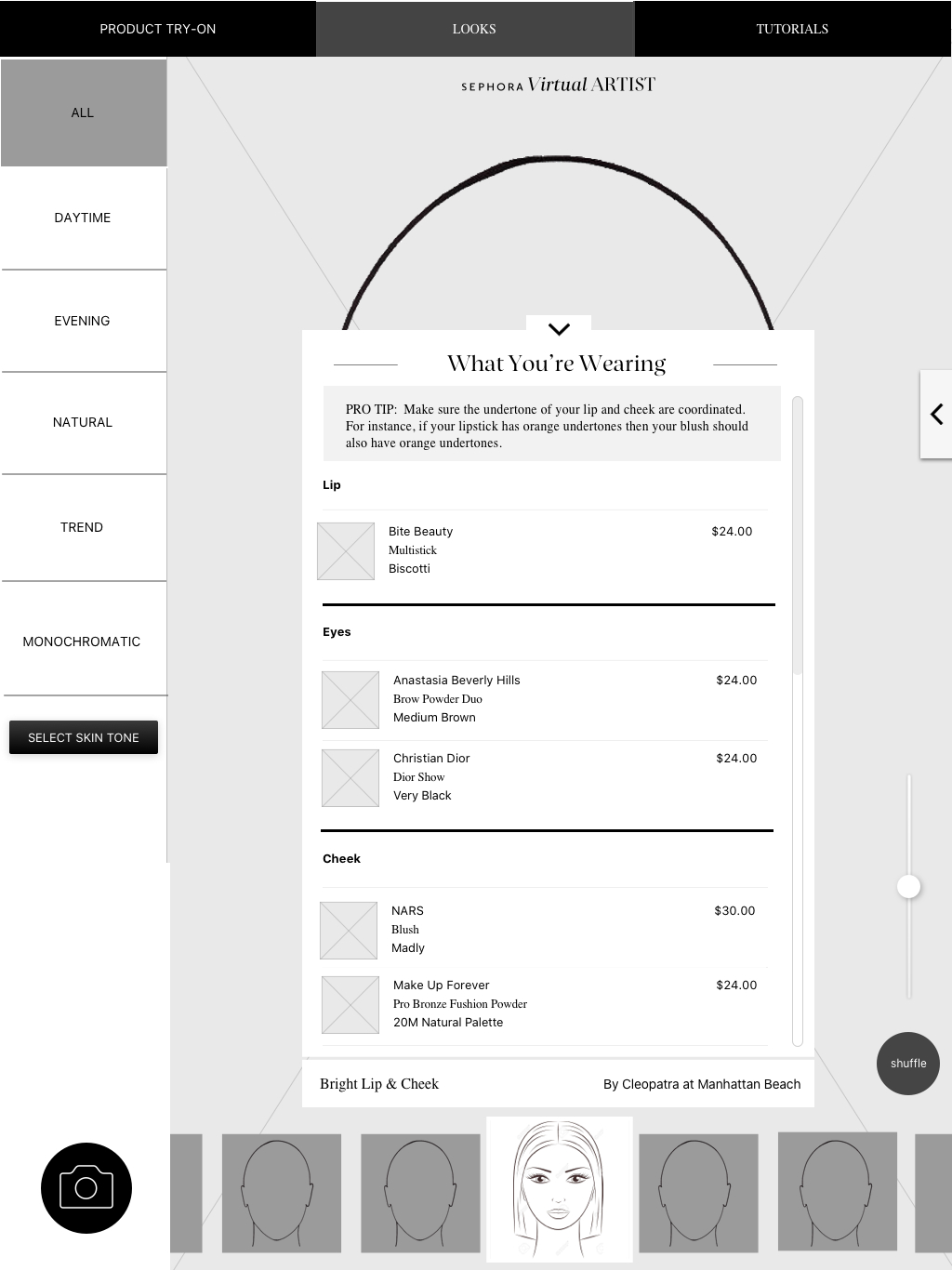Click the Lip section heading
This screenshot has width=952, height=1270.
pos(332,485)
